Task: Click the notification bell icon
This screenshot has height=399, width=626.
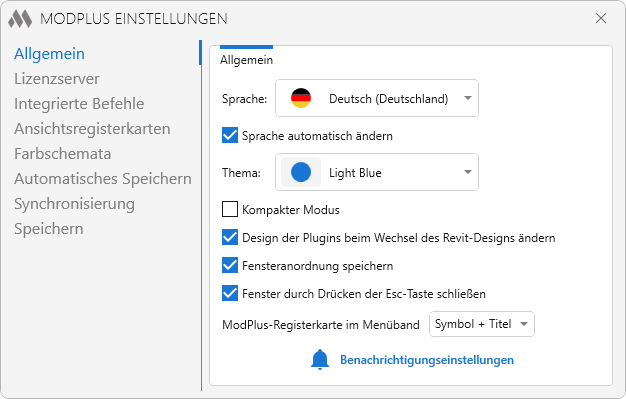Action: (320, 360)
